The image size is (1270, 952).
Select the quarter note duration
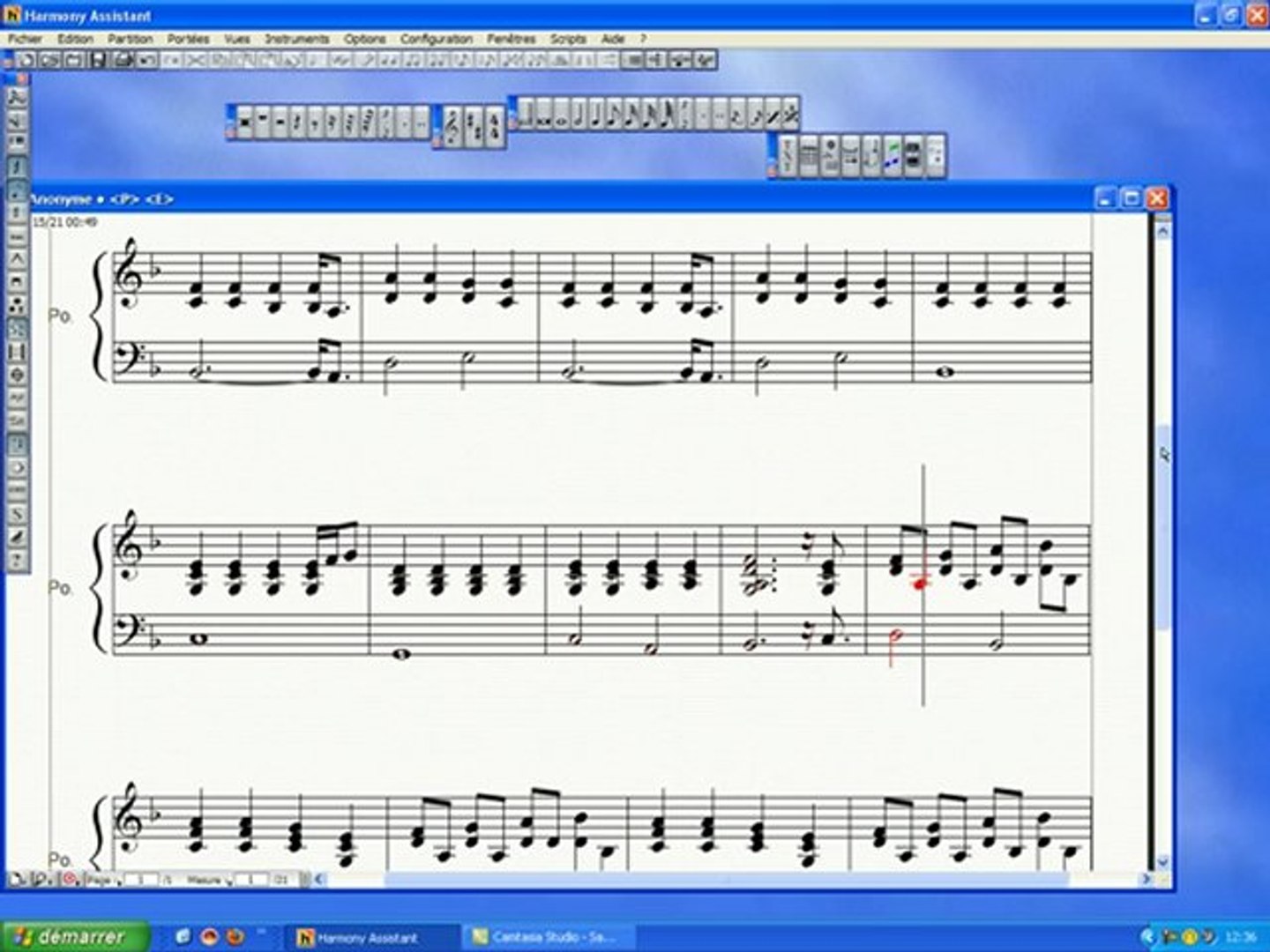click(x=597, y=115)
